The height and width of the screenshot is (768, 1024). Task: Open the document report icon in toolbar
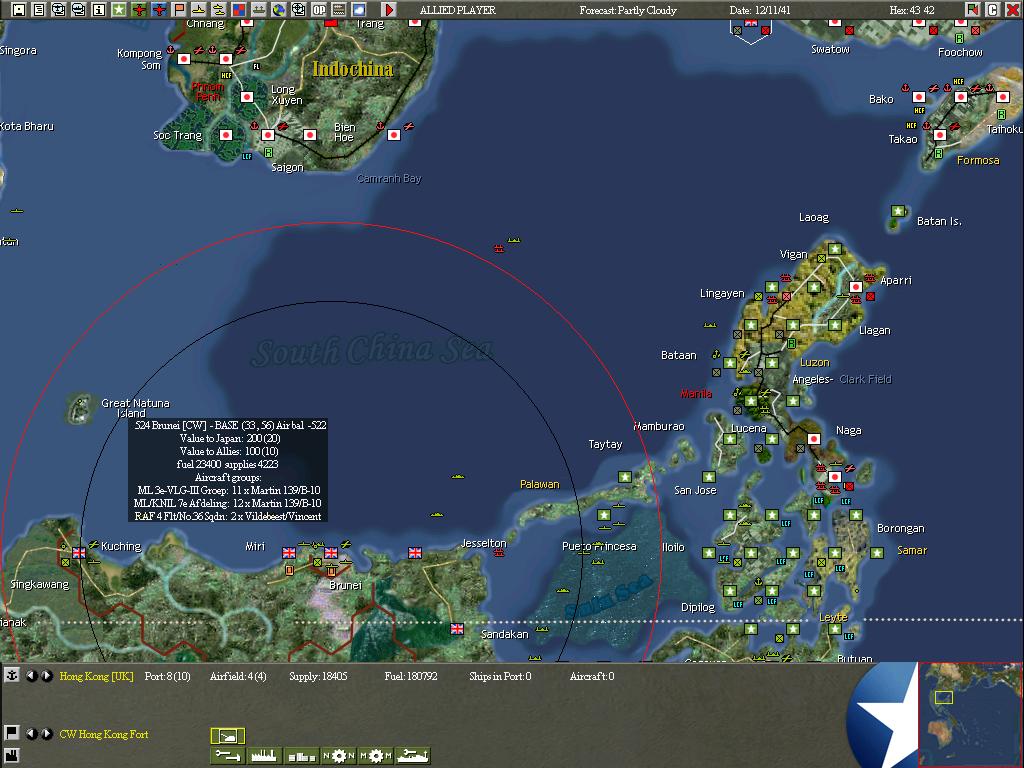39,9
